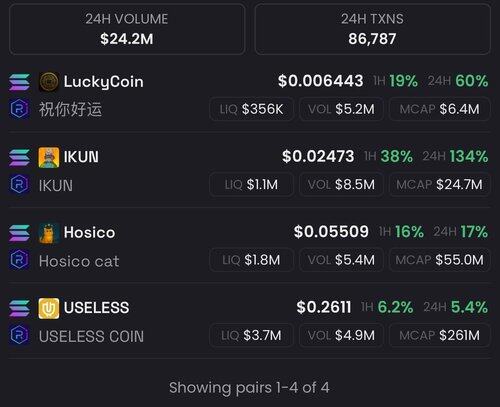Click the Hosico 24H 17% change
Image resolution: width=500 pixels, height=407 pixels.
[x=461, y=232]
